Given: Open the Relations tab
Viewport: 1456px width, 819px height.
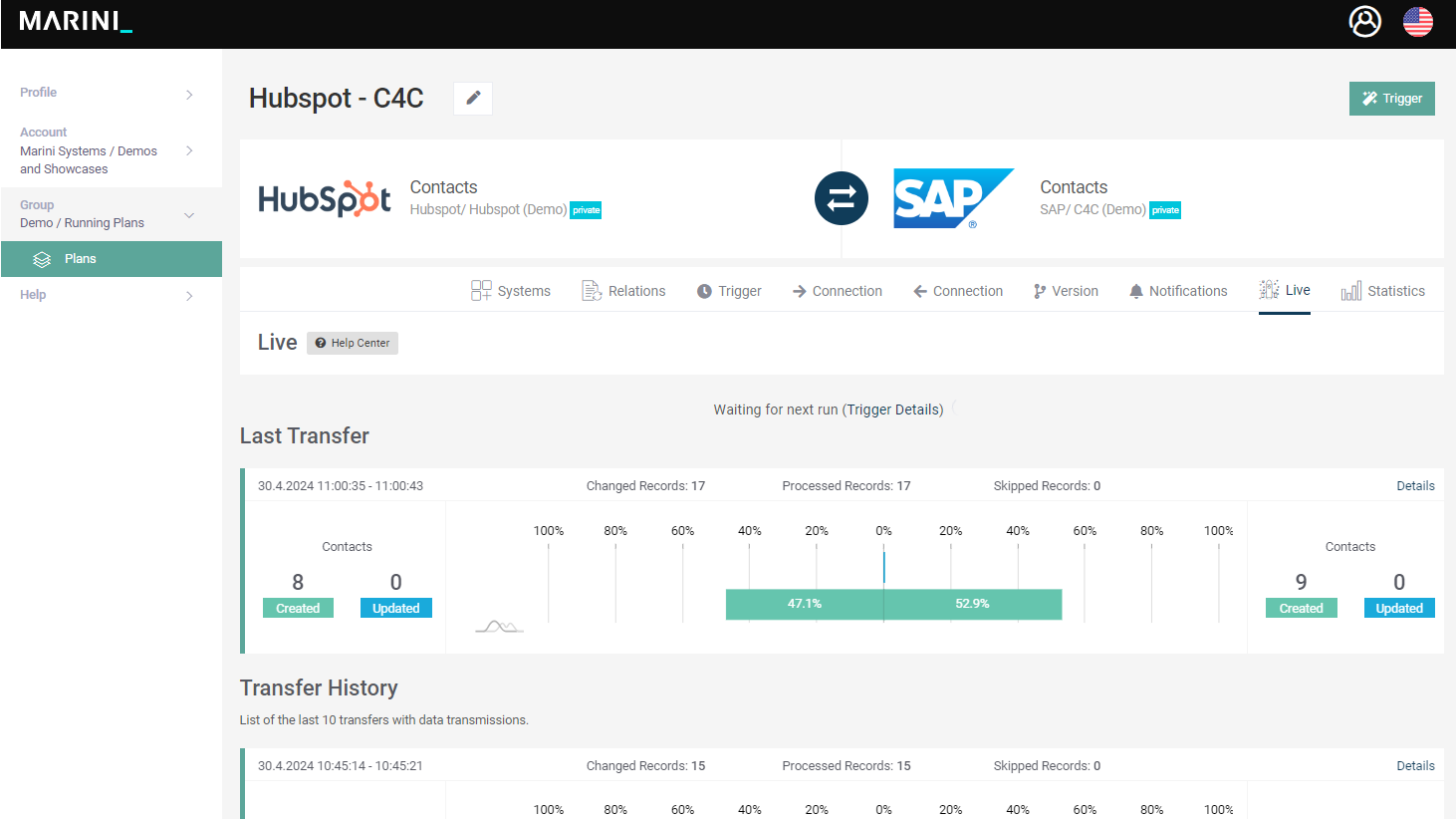Looking at the screenshot, I should [623, 291].
